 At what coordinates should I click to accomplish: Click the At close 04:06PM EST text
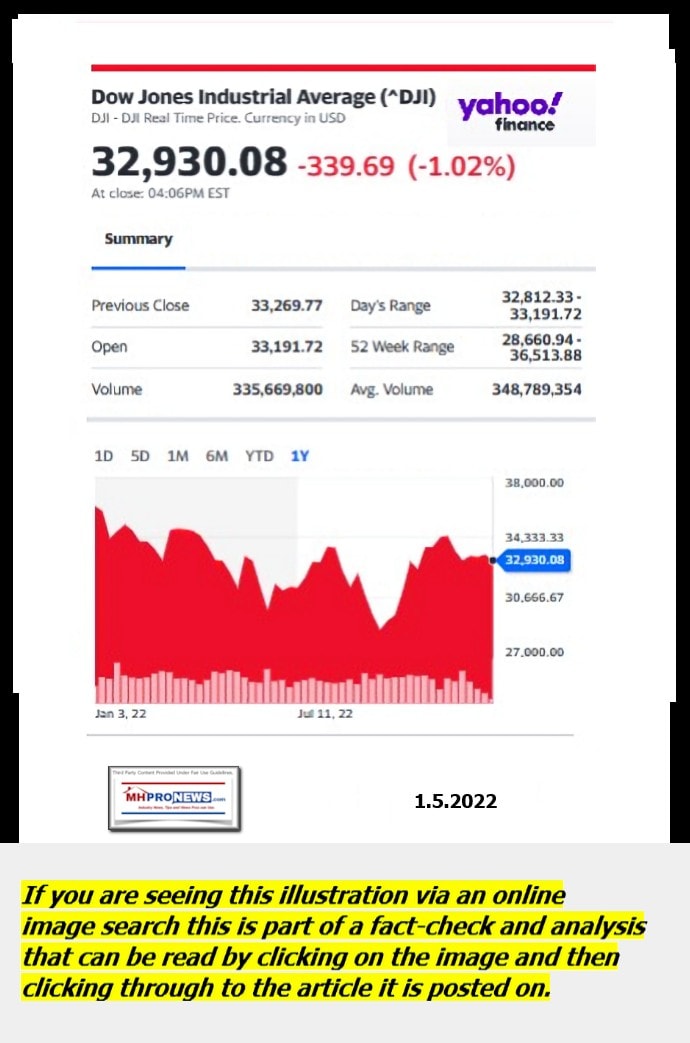160,193
